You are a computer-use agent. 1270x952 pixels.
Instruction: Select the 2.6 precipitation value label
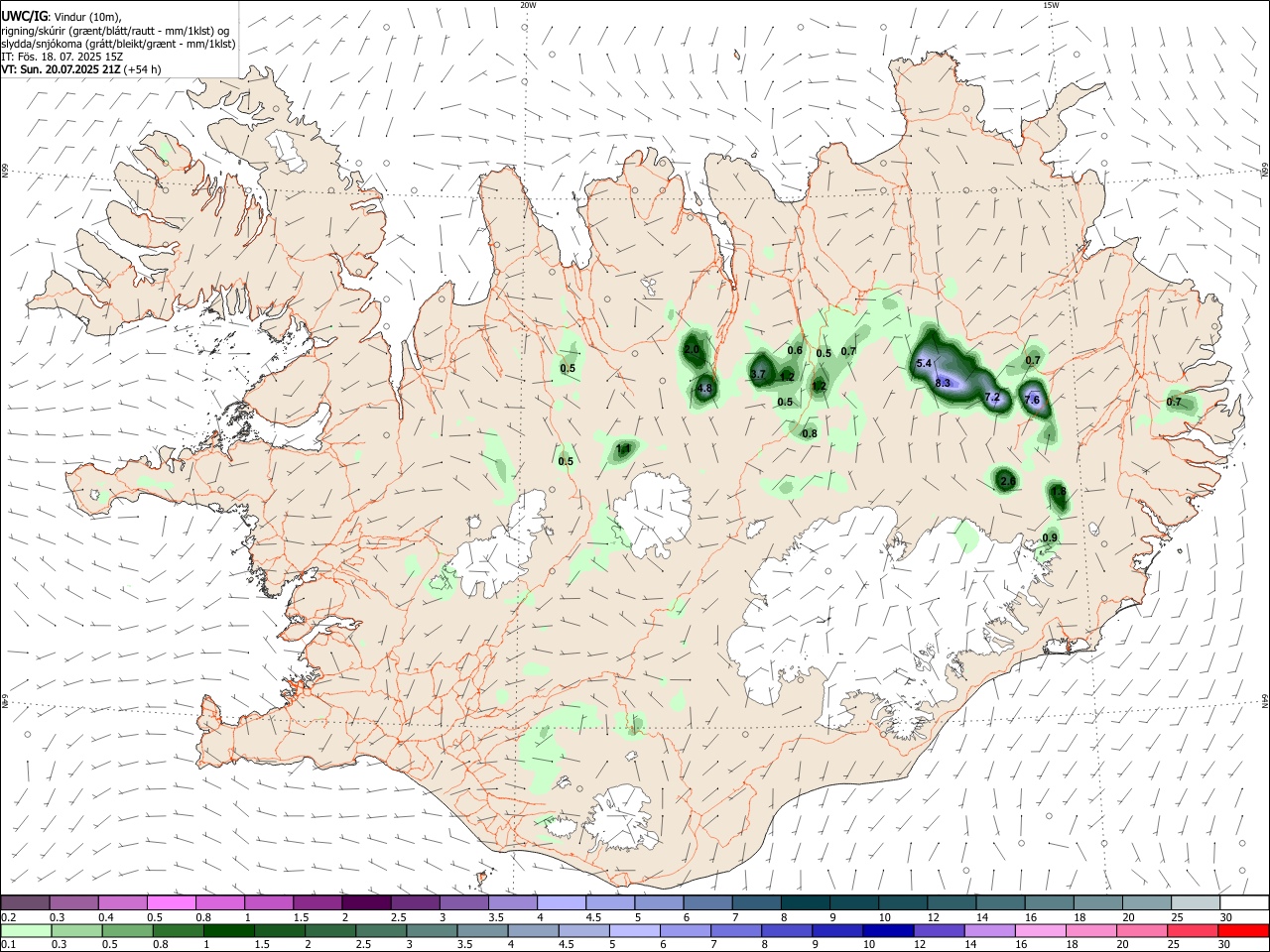[x=1007, y=481]
